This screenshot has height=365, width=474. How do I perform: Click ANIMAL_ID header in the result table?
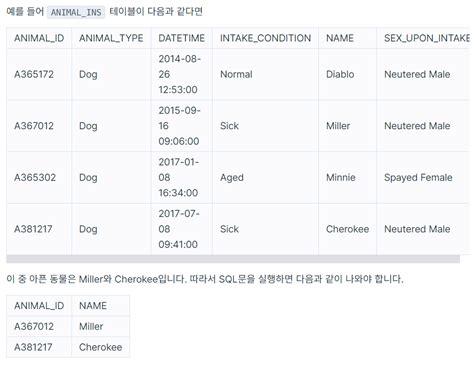(x=39, y=306)
